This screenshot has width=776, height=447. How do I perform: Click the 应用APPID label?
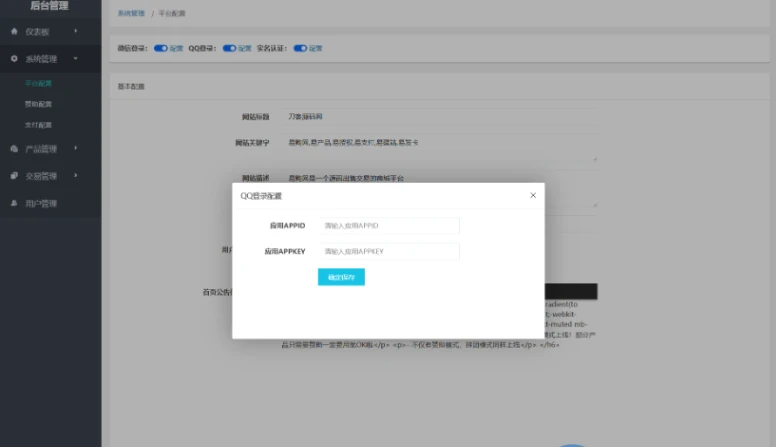[x=287, y=226]
